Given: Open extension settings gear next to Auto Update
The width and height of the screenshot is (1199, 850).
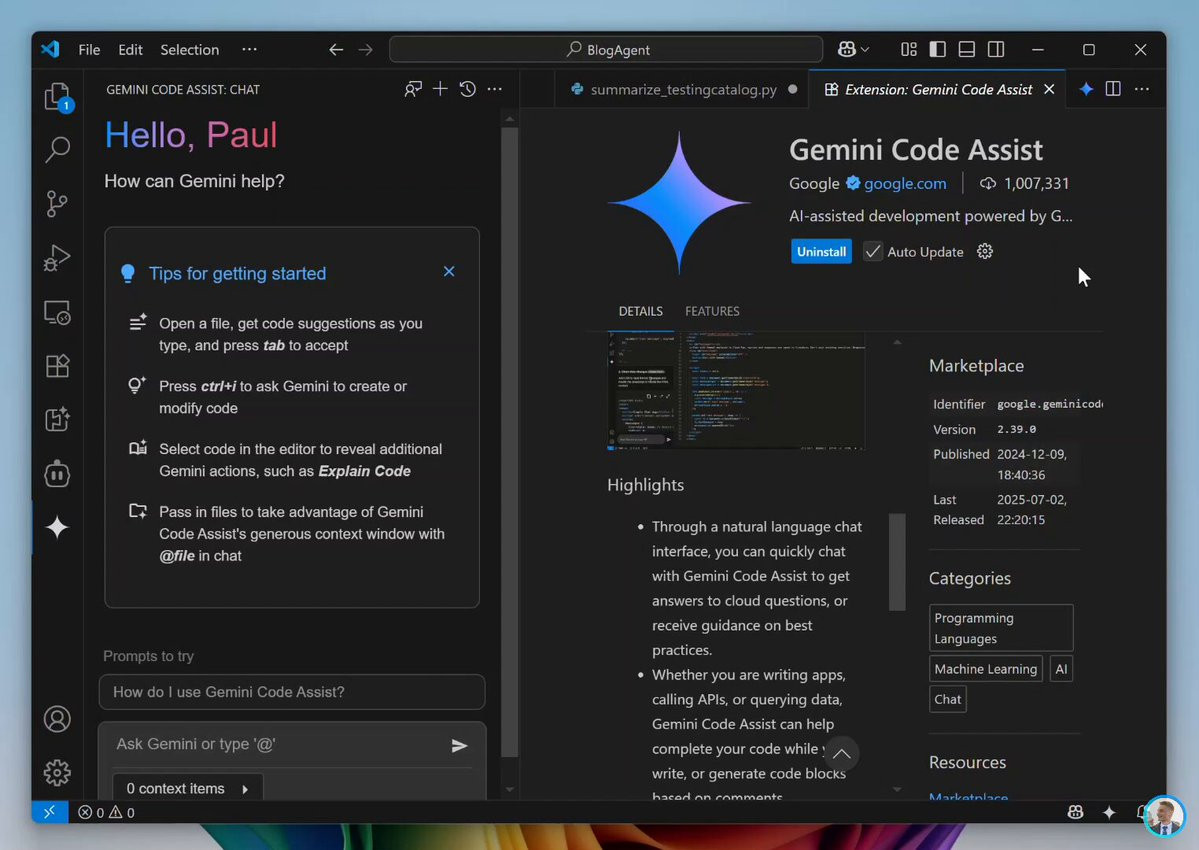Looking at the screenshot, I should click(x=985, y=251).
